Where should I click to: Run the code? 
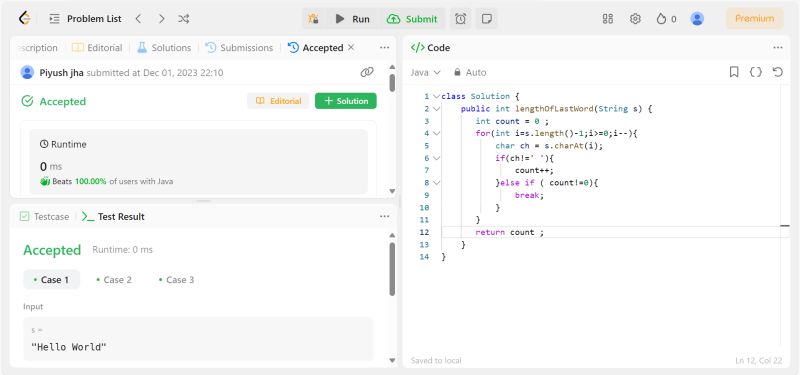coord(353,19)
